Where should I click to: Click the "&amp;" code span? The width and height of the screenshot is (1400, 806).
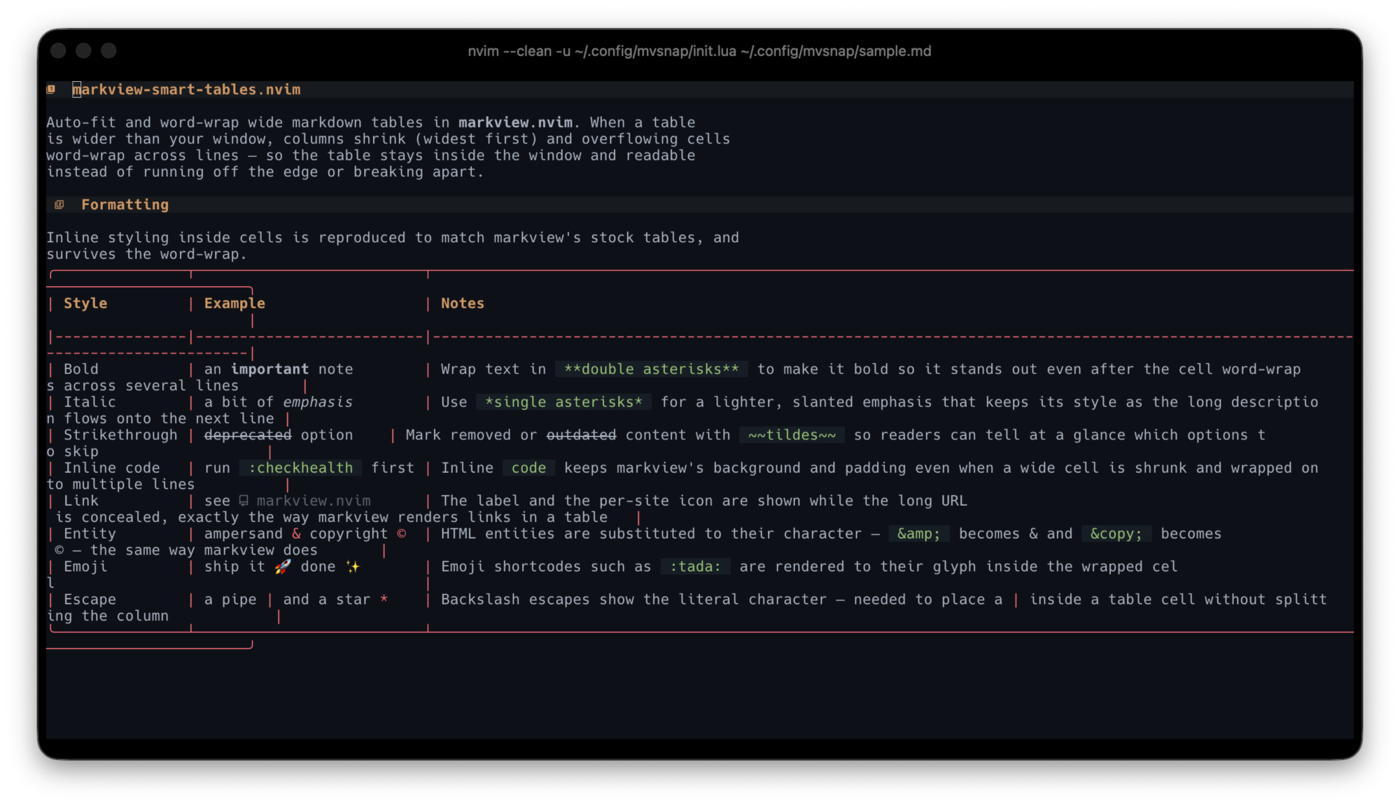coord(919,534)
